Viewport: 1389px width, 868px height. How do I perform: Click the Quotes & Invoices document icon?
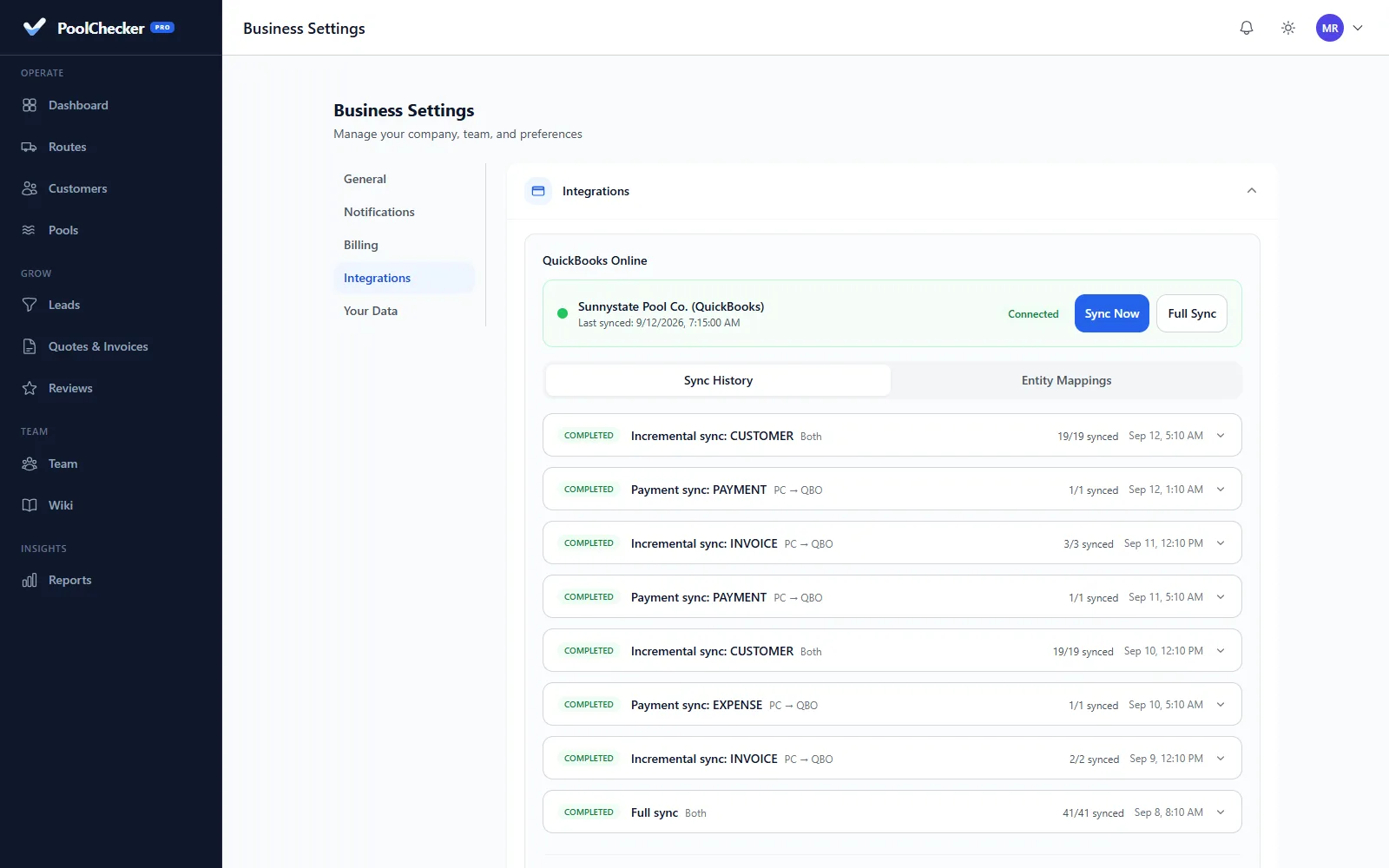pos(30,346)
